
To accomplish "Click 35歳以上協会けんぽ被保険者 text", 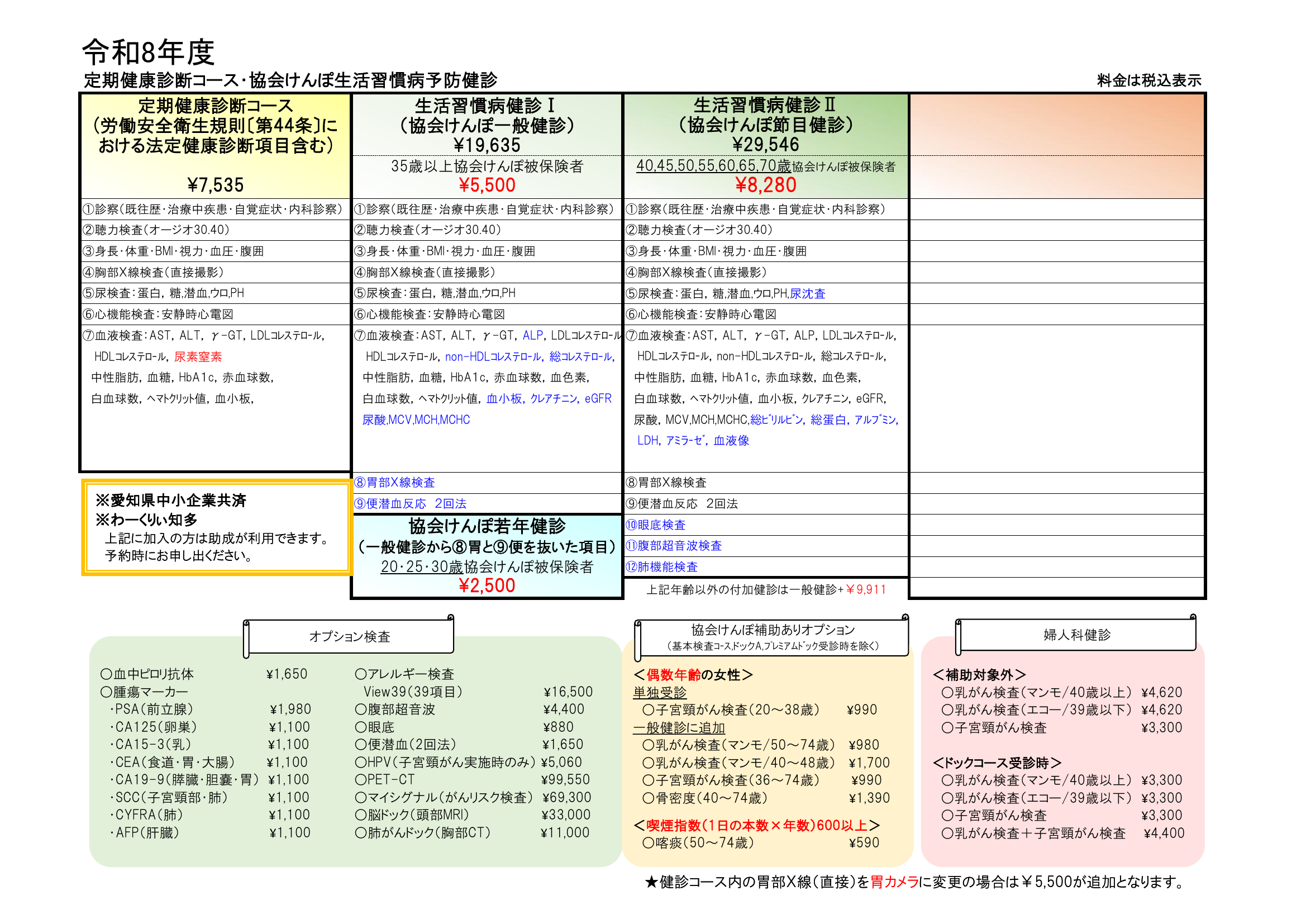I will pos(487,166).
